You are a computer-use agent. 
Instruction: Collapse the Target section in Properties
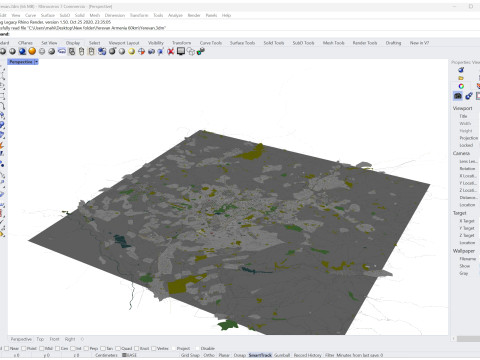click(459, 213)
